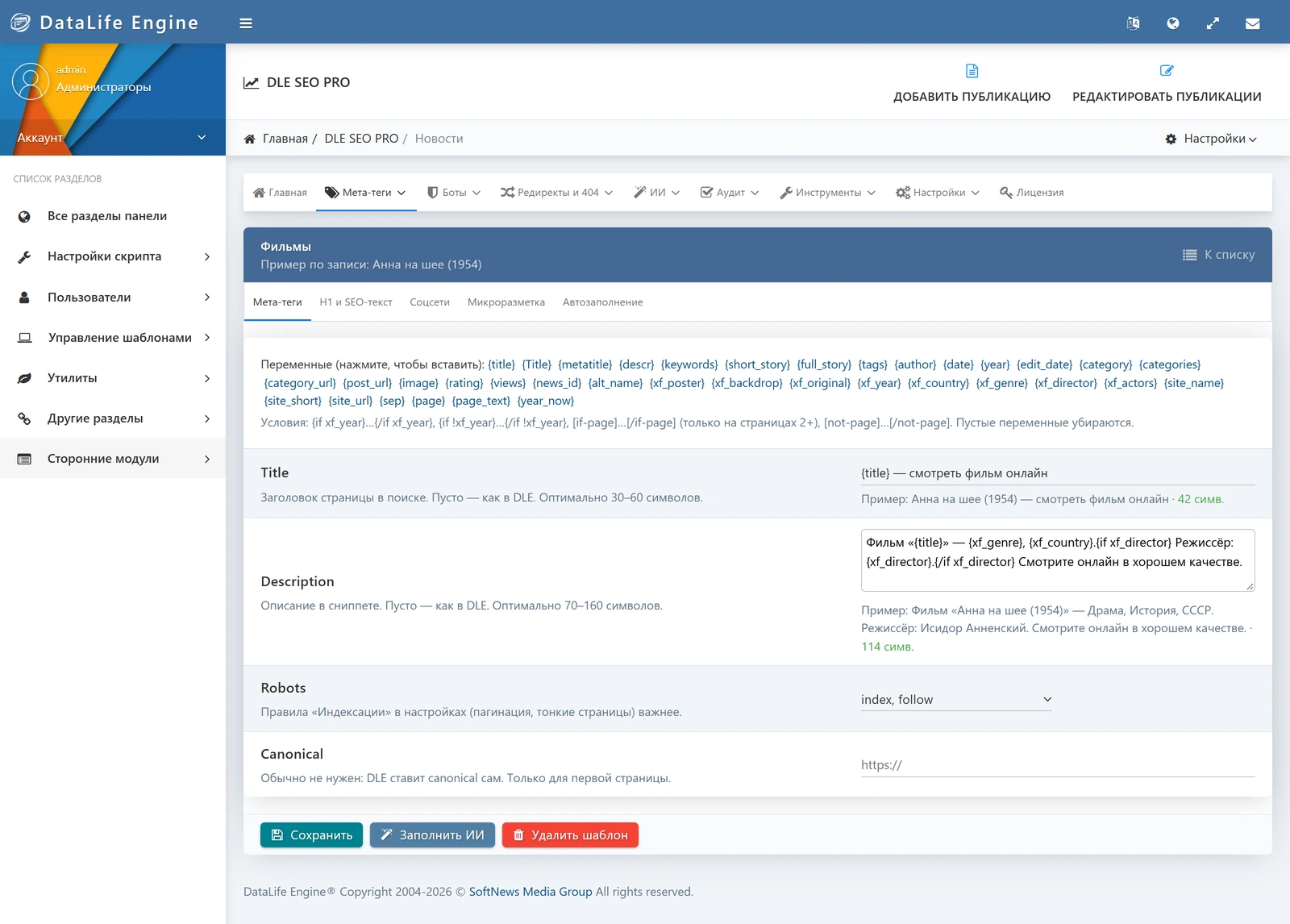Screen dimensions: 1290x924
Task: Expand Управление шаблонами sidebar section
Action: (113, 337)
